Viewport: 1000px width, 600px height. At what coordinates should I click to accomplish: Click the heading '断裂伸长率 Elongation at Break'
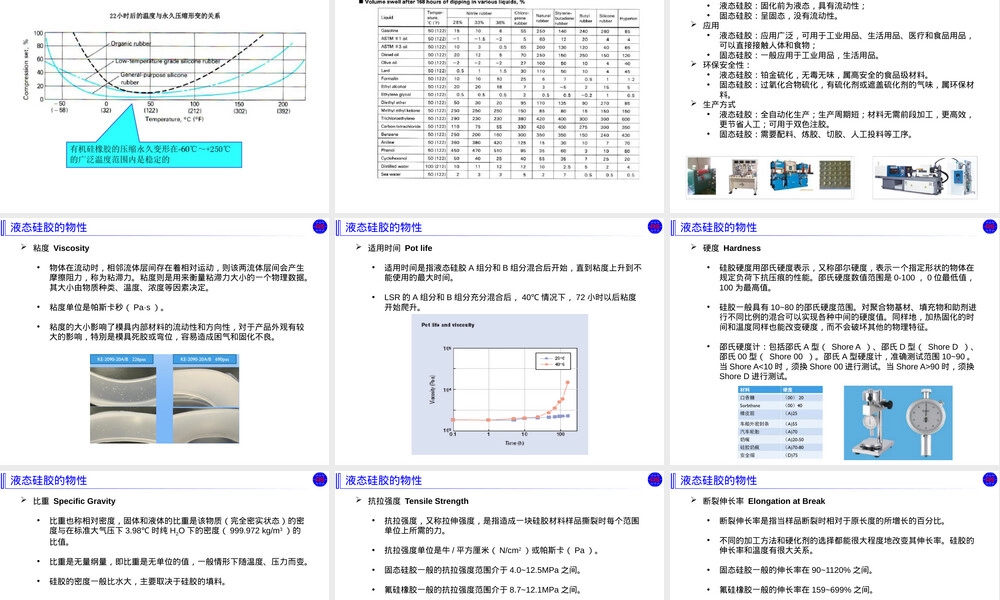(x=764, y=501)
